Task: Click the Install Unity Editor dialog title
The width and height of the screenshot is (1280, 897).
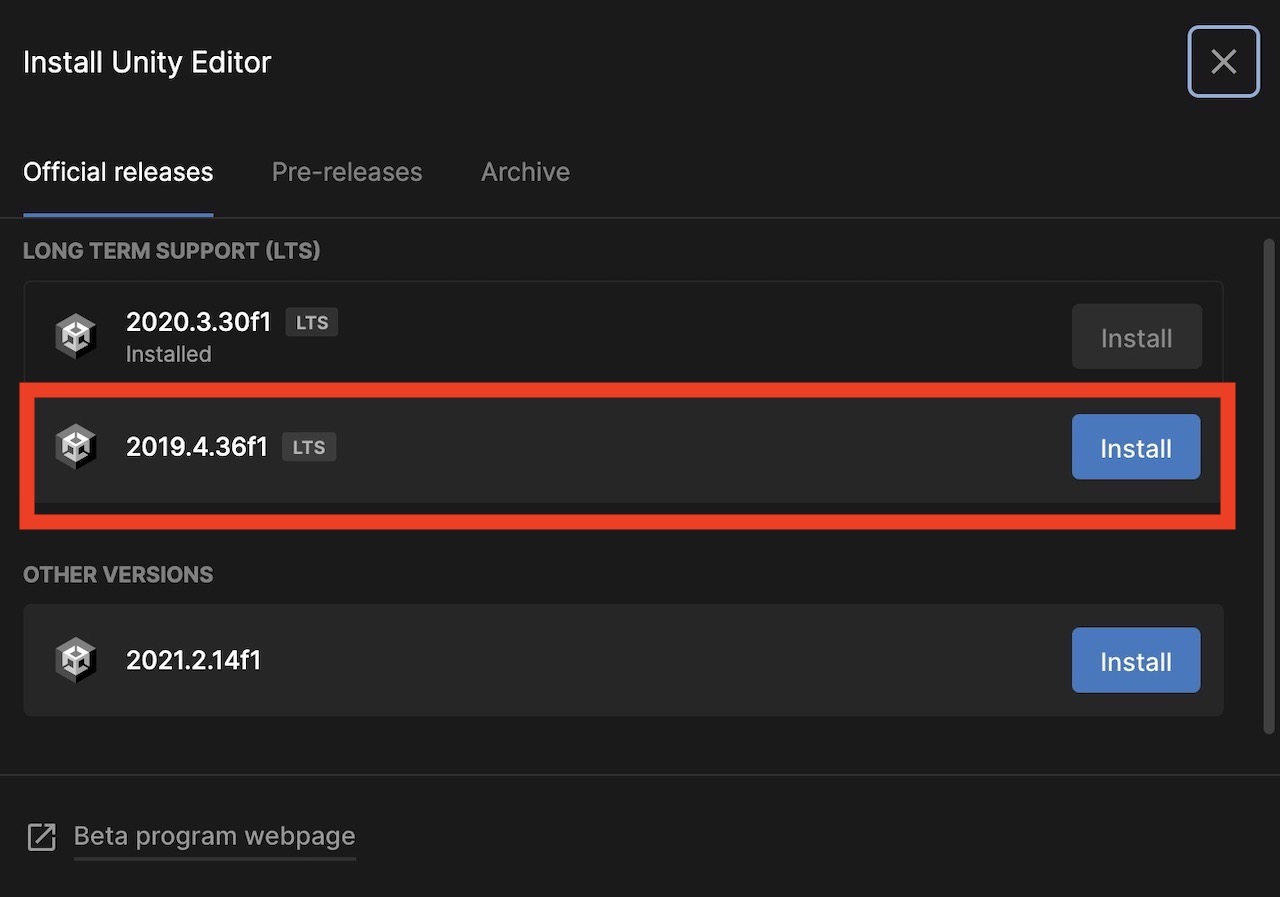Action: point(146,62)
